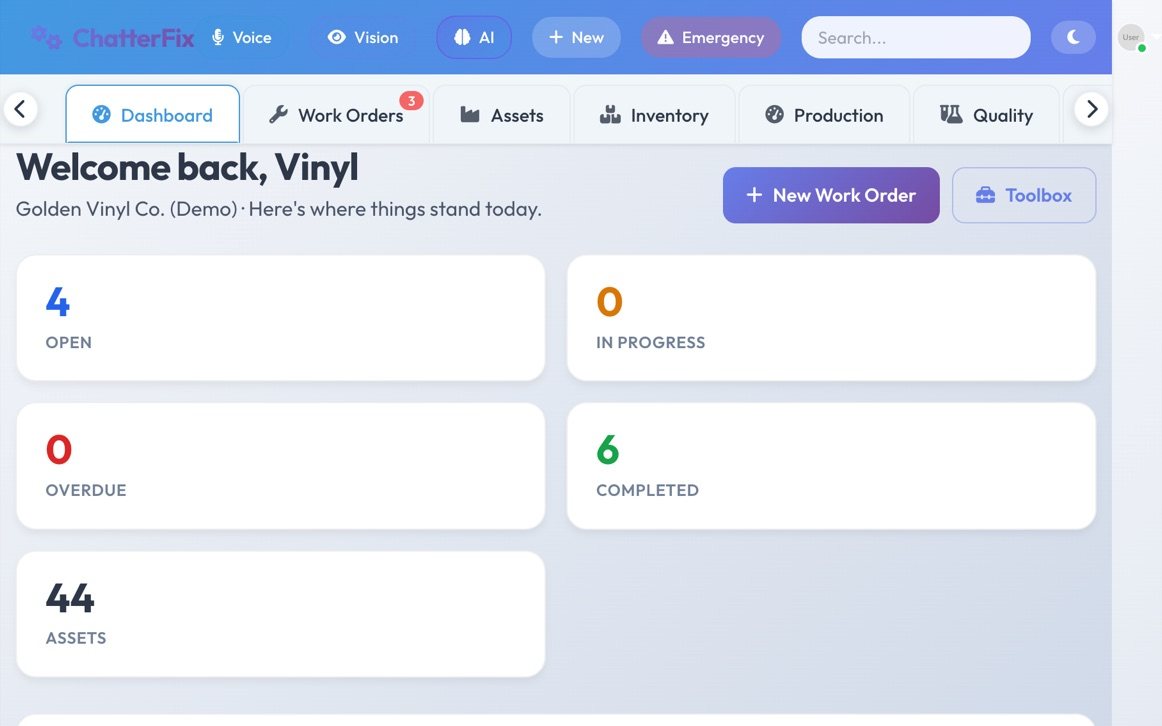Open the Work Orders tab
1162x726 pixels.
click(x=337, y=115)
